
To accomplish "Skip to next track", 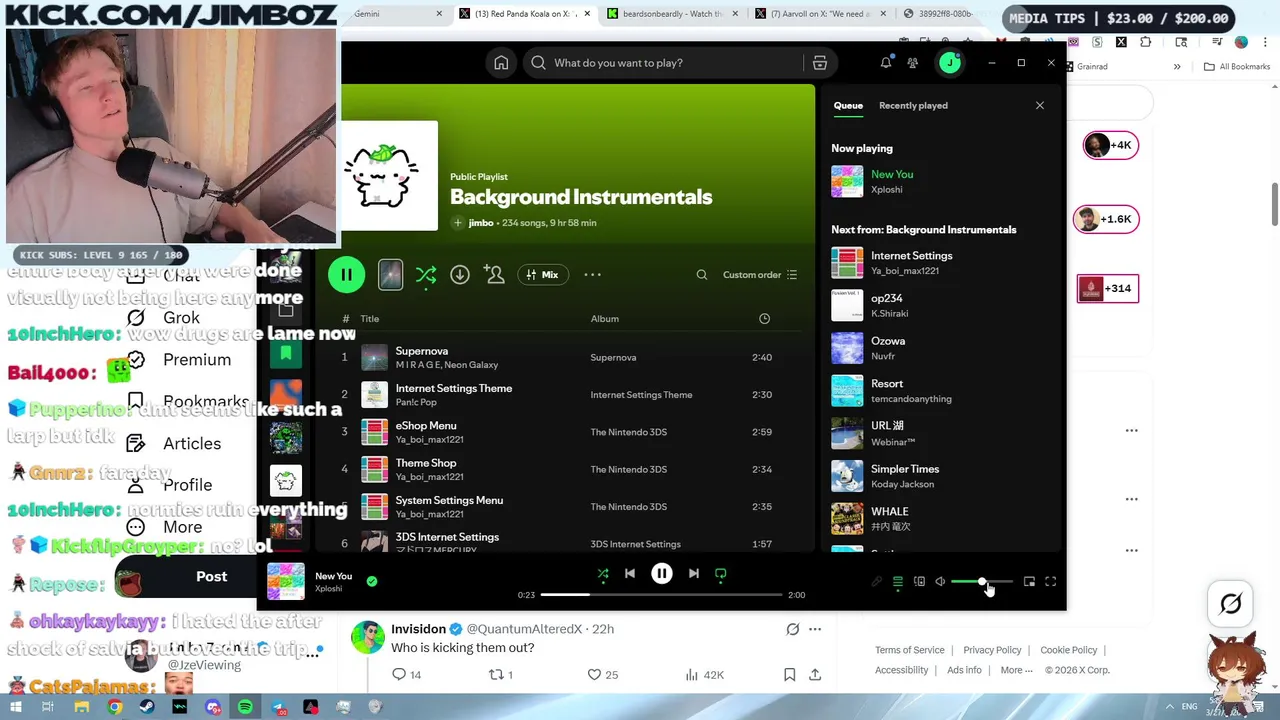I will [693, 574].
